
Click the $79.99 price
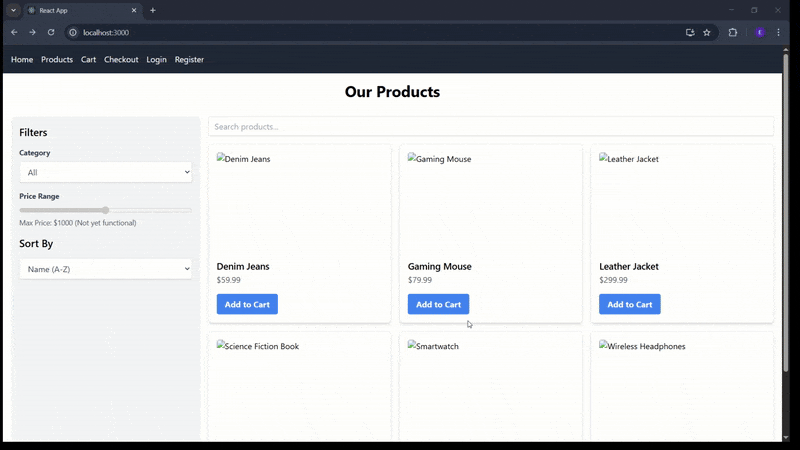(x=420, y=280)
